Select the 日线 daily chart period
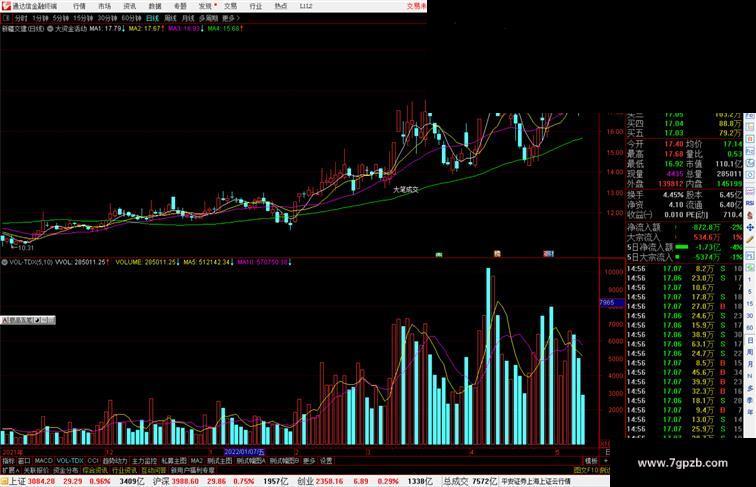This screenshot has width=756, height=487. click(152, 18)
